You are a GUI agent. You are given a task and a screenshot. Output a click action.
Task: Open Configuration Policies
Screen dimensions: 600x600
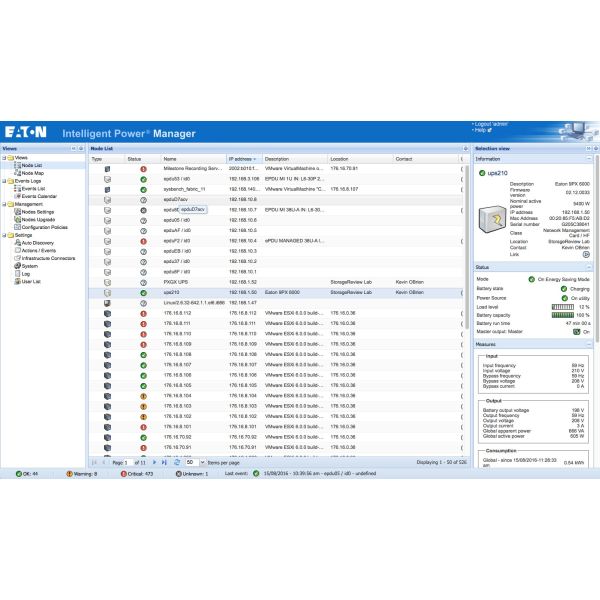[x=44, y=227]
